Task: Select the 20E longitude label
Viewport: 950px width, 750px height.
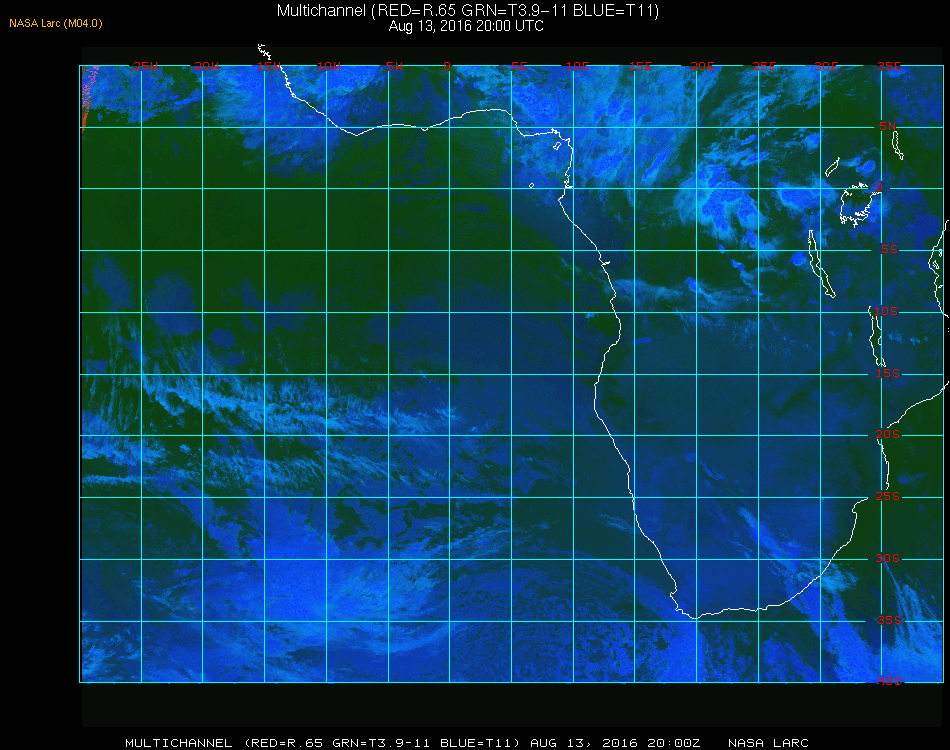Action: 702,66
